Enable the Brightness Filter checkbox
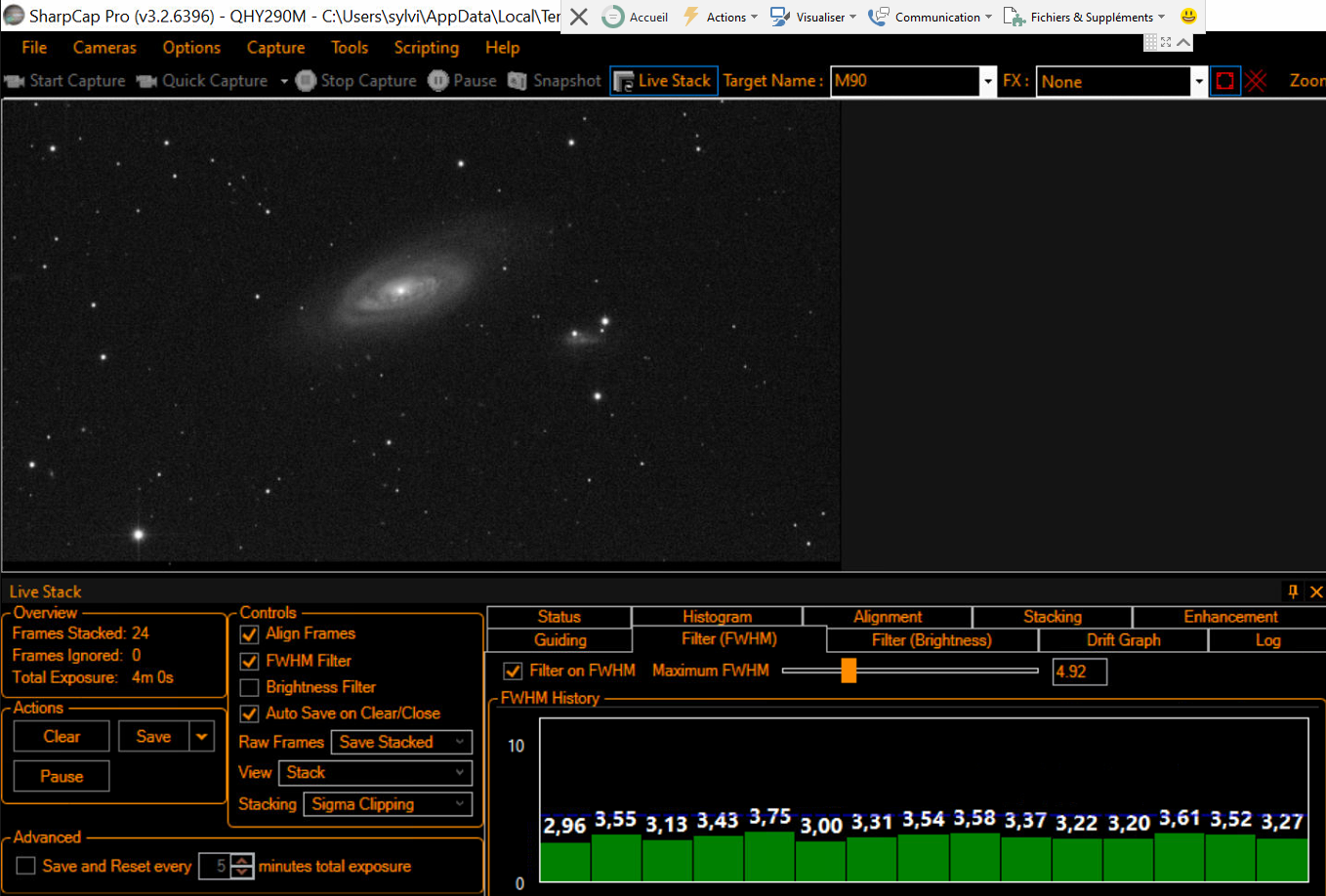1326x896 pixels. point(250,688)
